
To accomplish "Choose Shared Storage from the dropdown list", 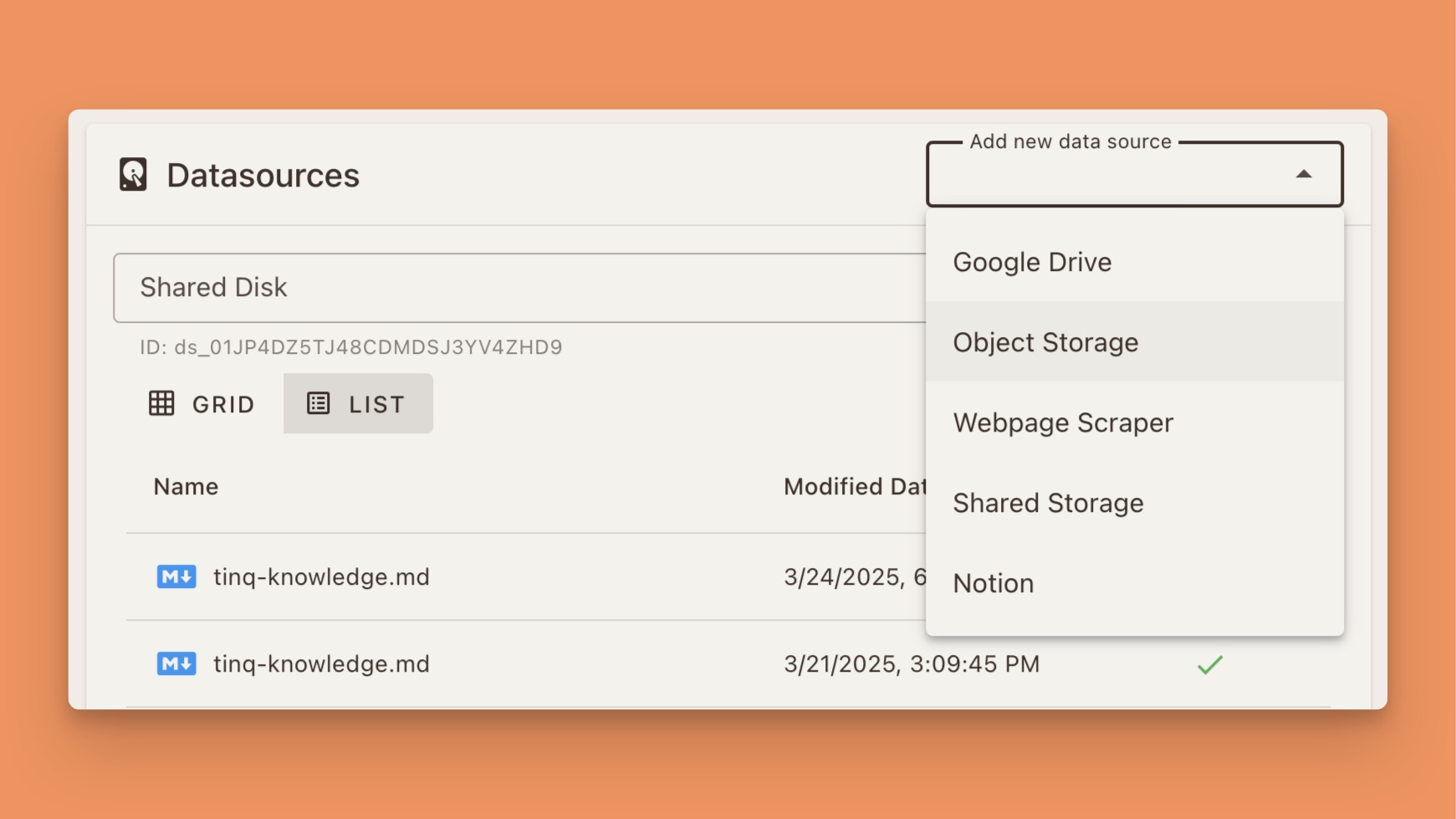I will [1049, 503].
